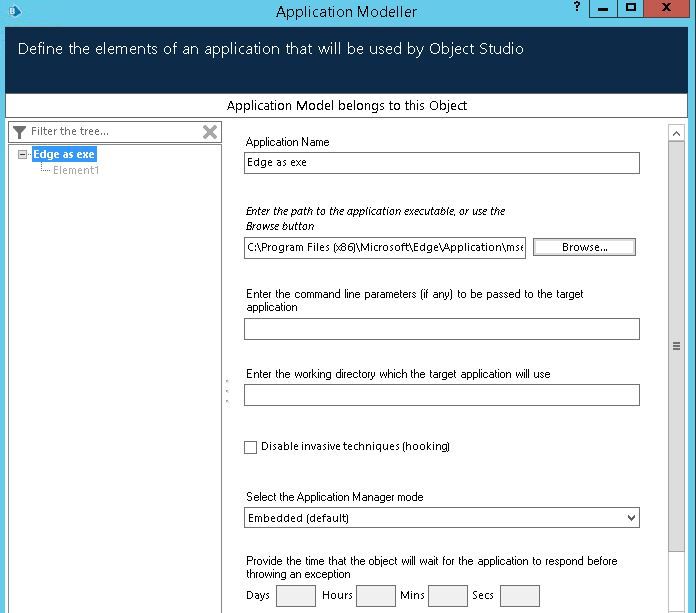Viewport: 696px width, 613px height.
Task: Click the help question mark icon
Action: (577, 7)
